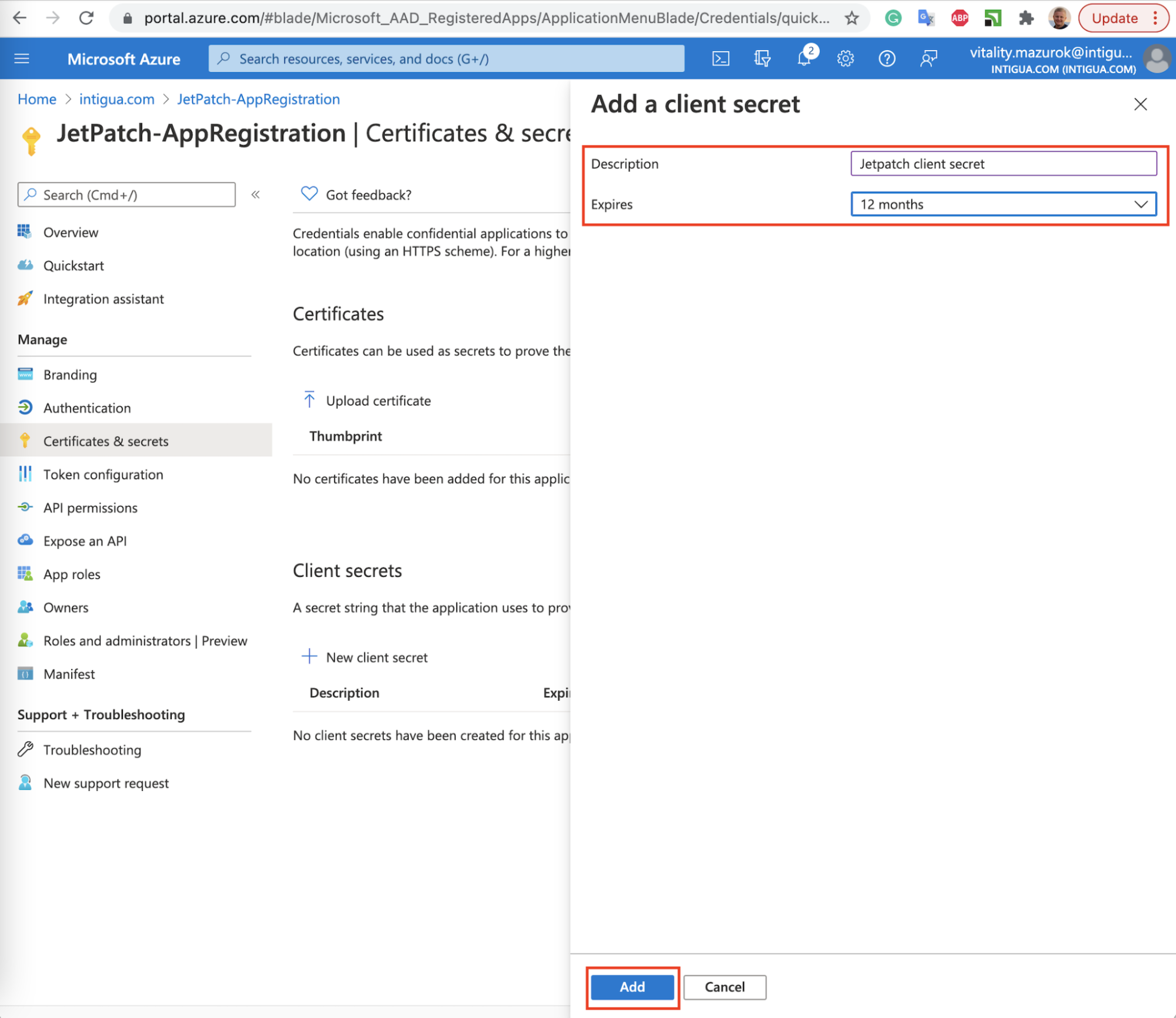The height and width of the screenshot is (1018, 1176).
Task: Open portal settings gear icon
Action: 845,58
